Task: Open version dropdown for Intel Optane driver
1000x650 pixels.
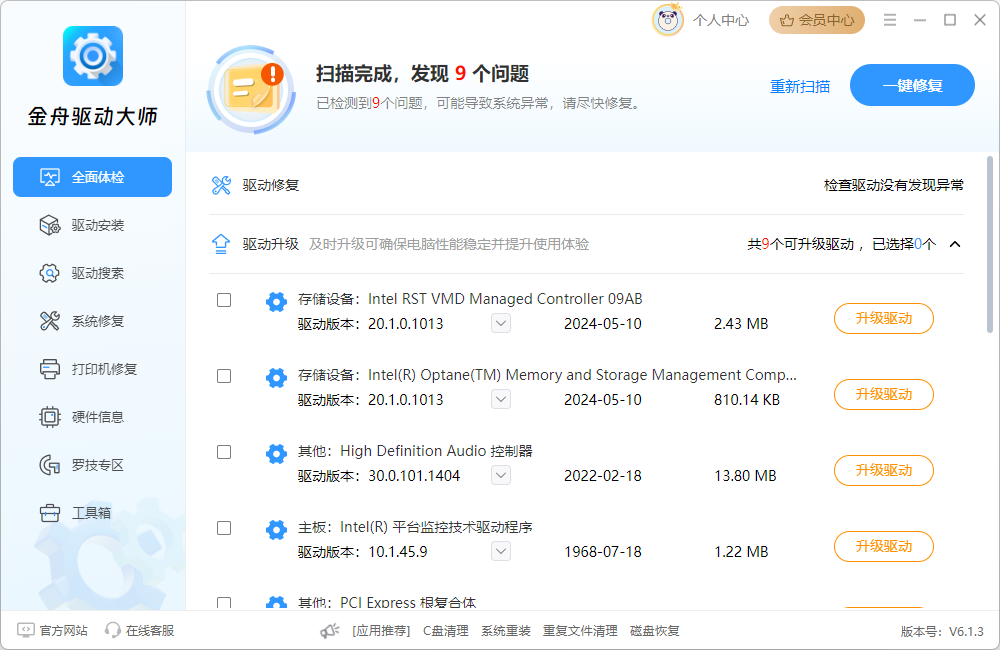Action: click(501, 399)
